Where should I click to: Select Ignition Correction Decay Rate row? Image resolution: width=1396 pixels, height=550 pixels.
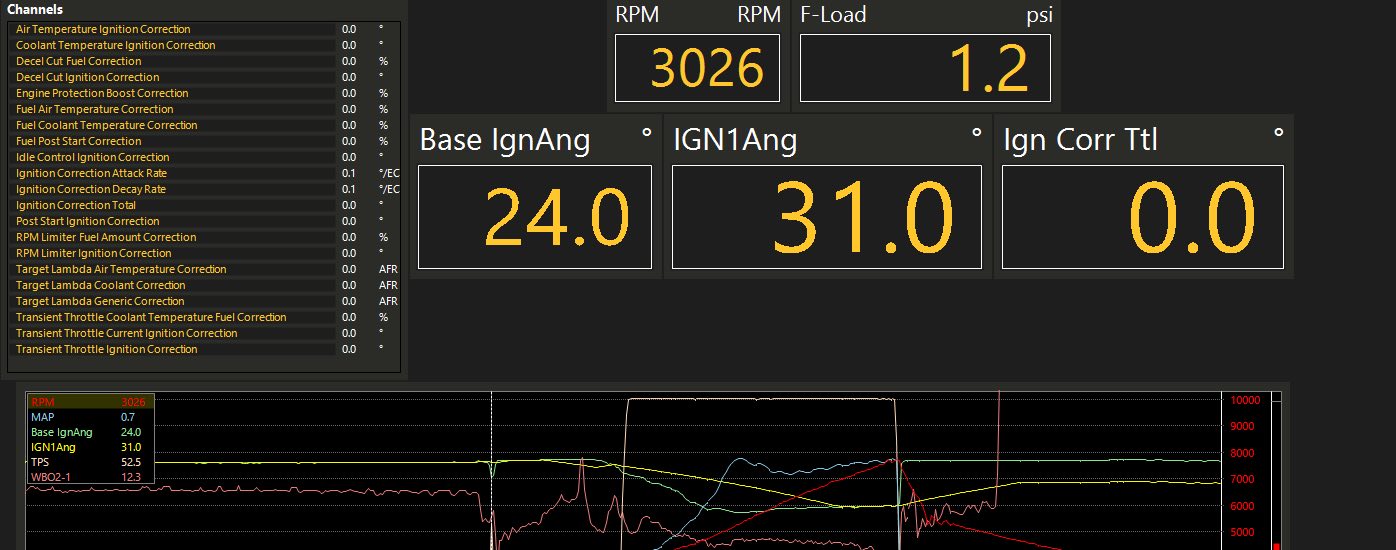(204, 189)
